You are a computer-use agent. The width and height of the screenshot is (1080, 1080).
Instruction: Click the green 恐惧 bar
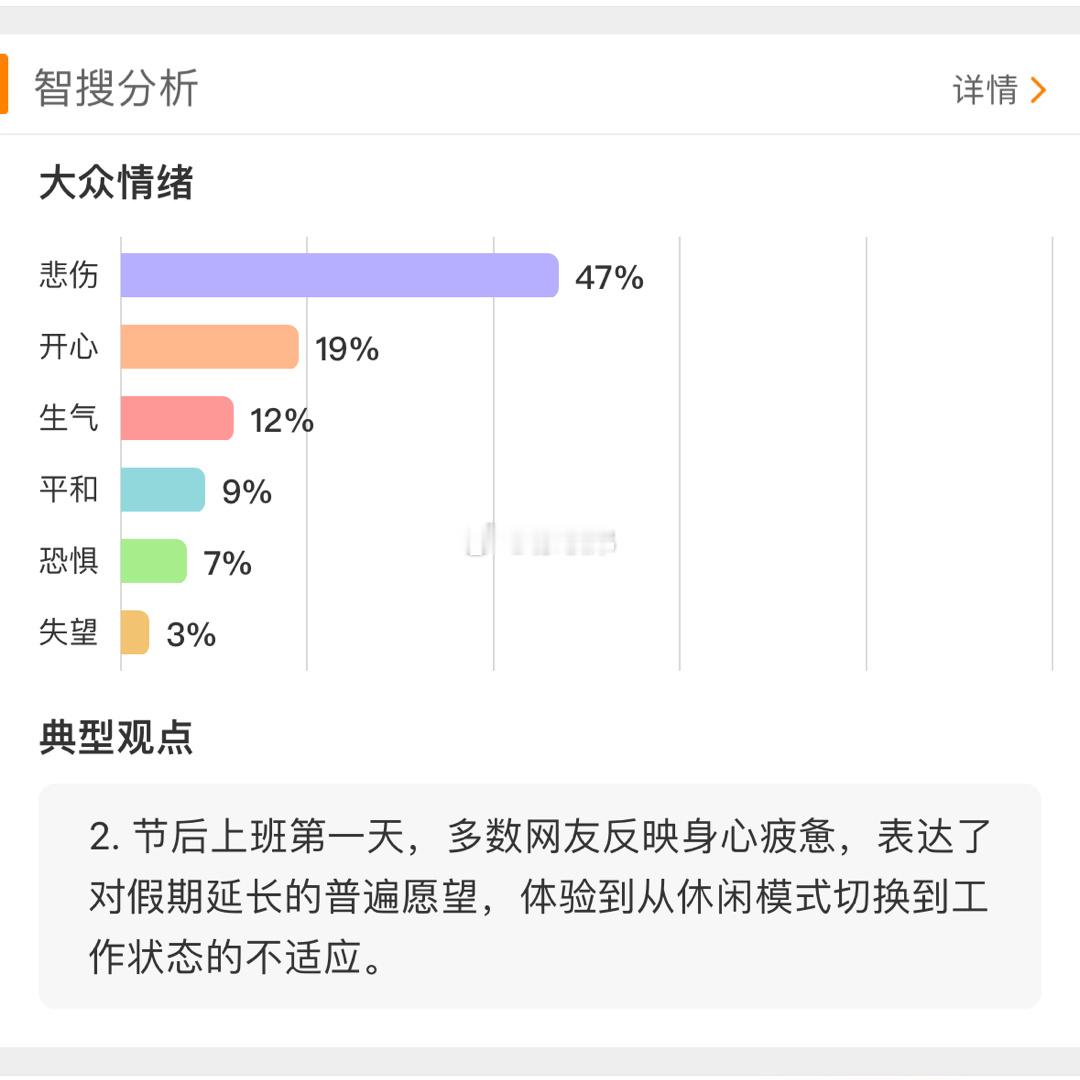pyautogui.click(x=154, y=561)
